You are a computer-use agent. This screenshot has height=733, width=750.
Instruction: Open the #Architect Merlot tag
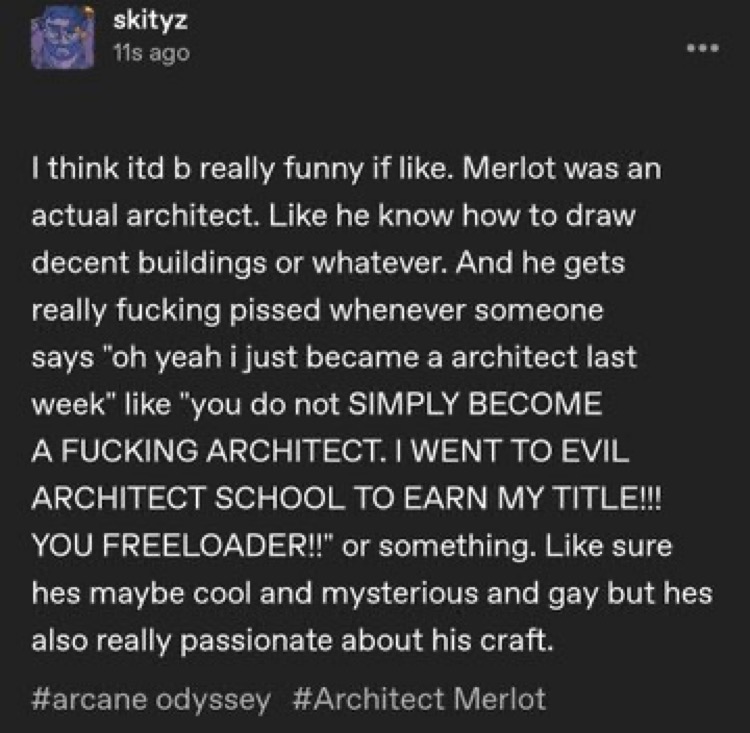click(420, 698)
